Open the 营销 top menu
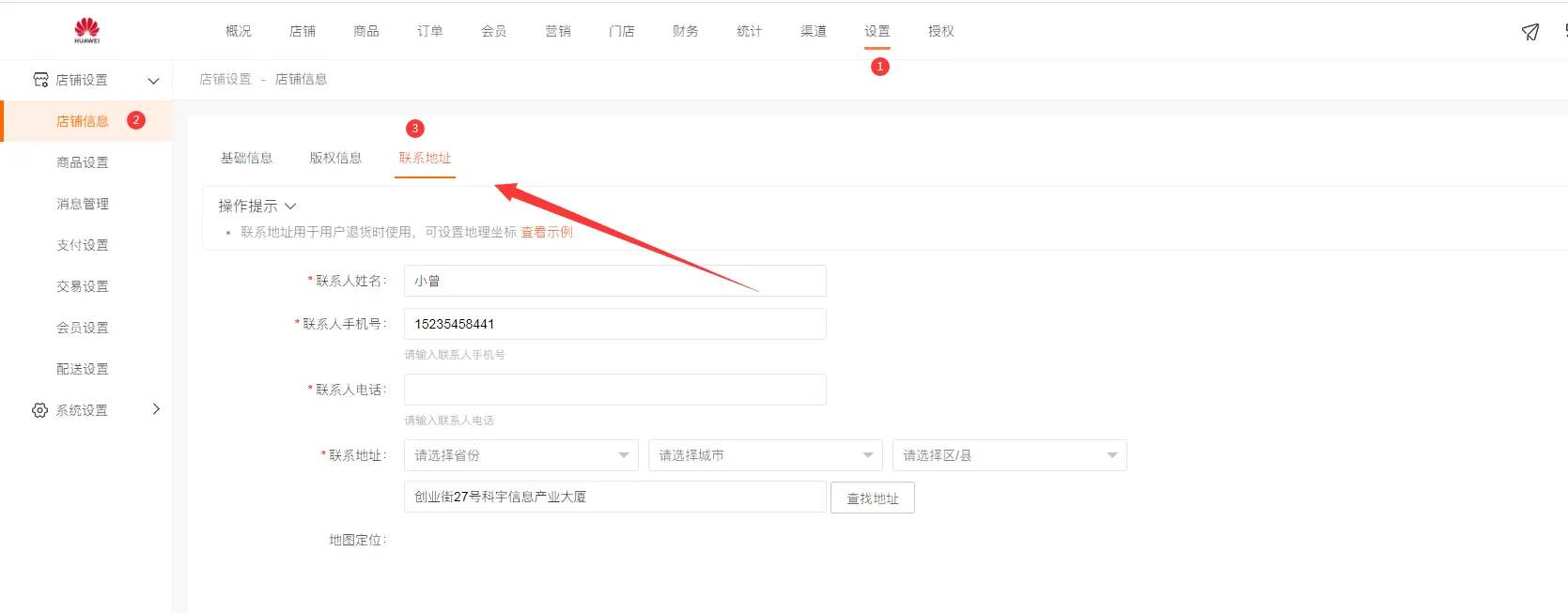 [x=557, y=31]
